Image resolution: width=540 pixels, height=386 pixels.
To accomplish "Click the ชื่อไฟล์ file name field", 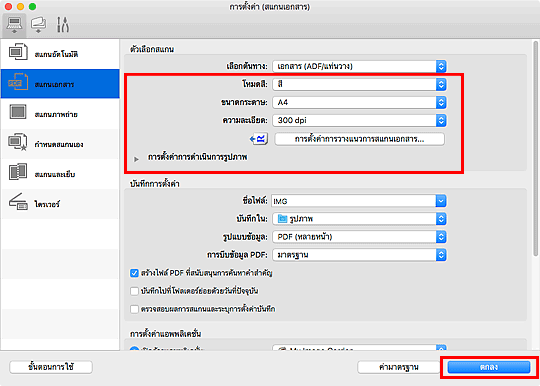I will click(354, 201).
